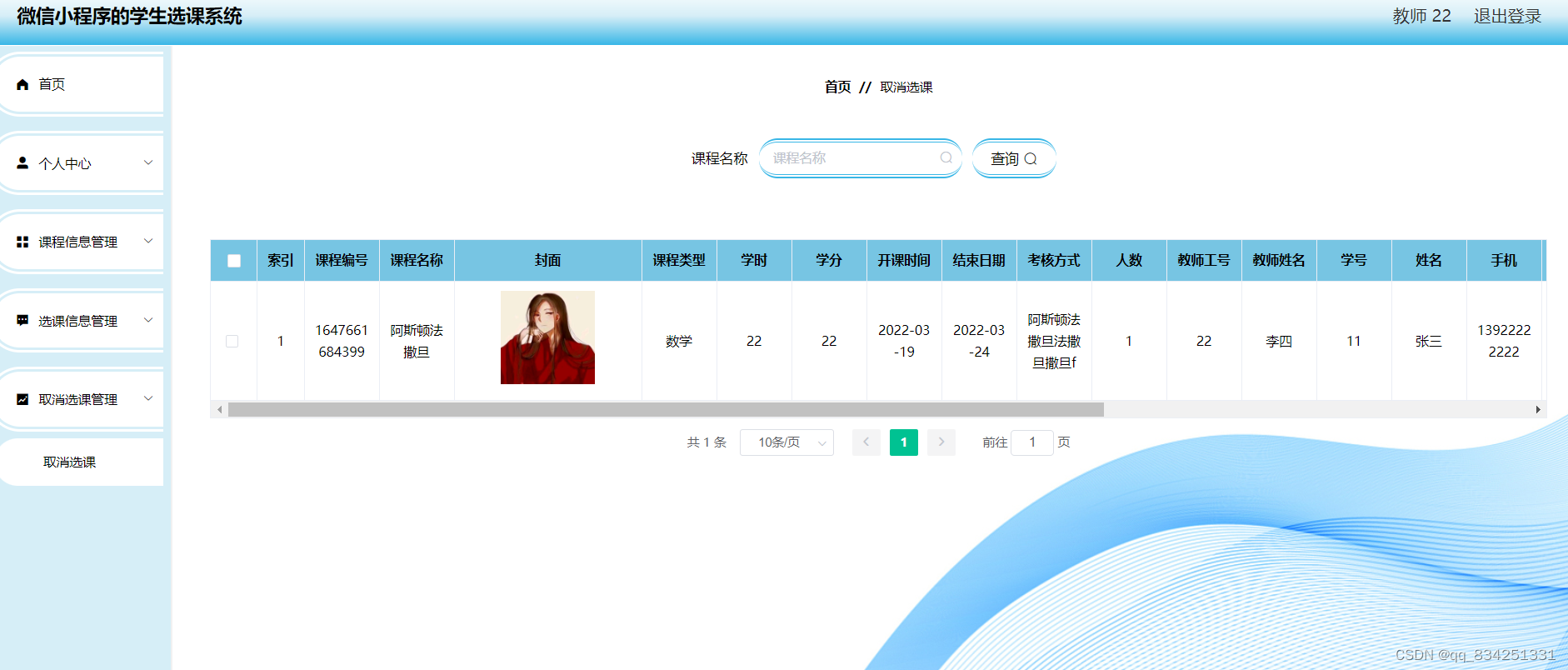Click the horizontal scrollbar thumb under table

click(x=666, y=409)
